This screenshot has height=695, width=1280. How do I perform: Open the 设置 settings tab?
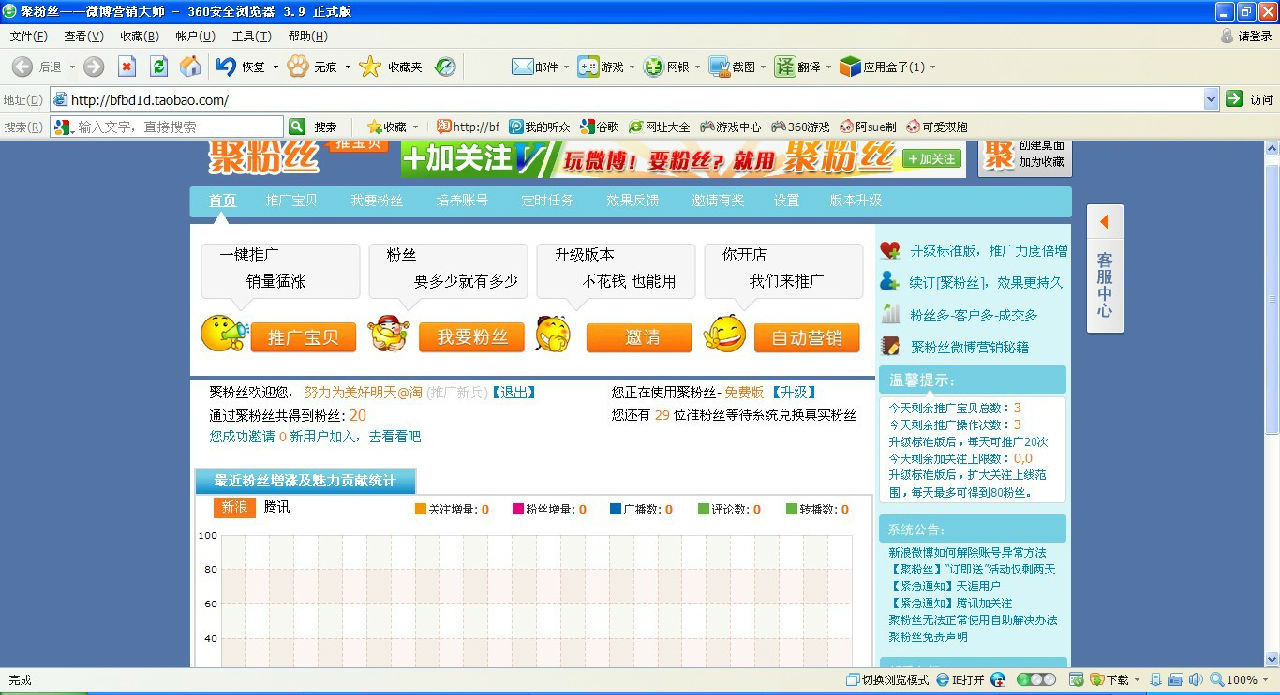pos(786,200)
